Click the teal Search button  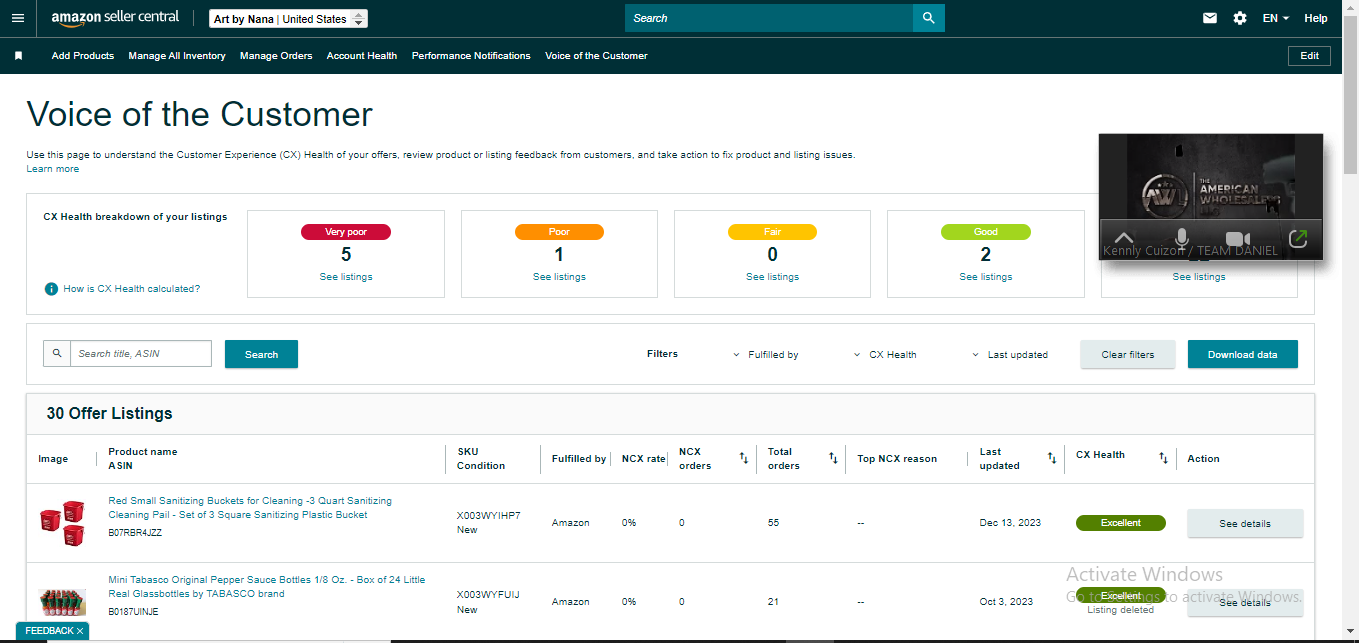[x=261, y=354]
